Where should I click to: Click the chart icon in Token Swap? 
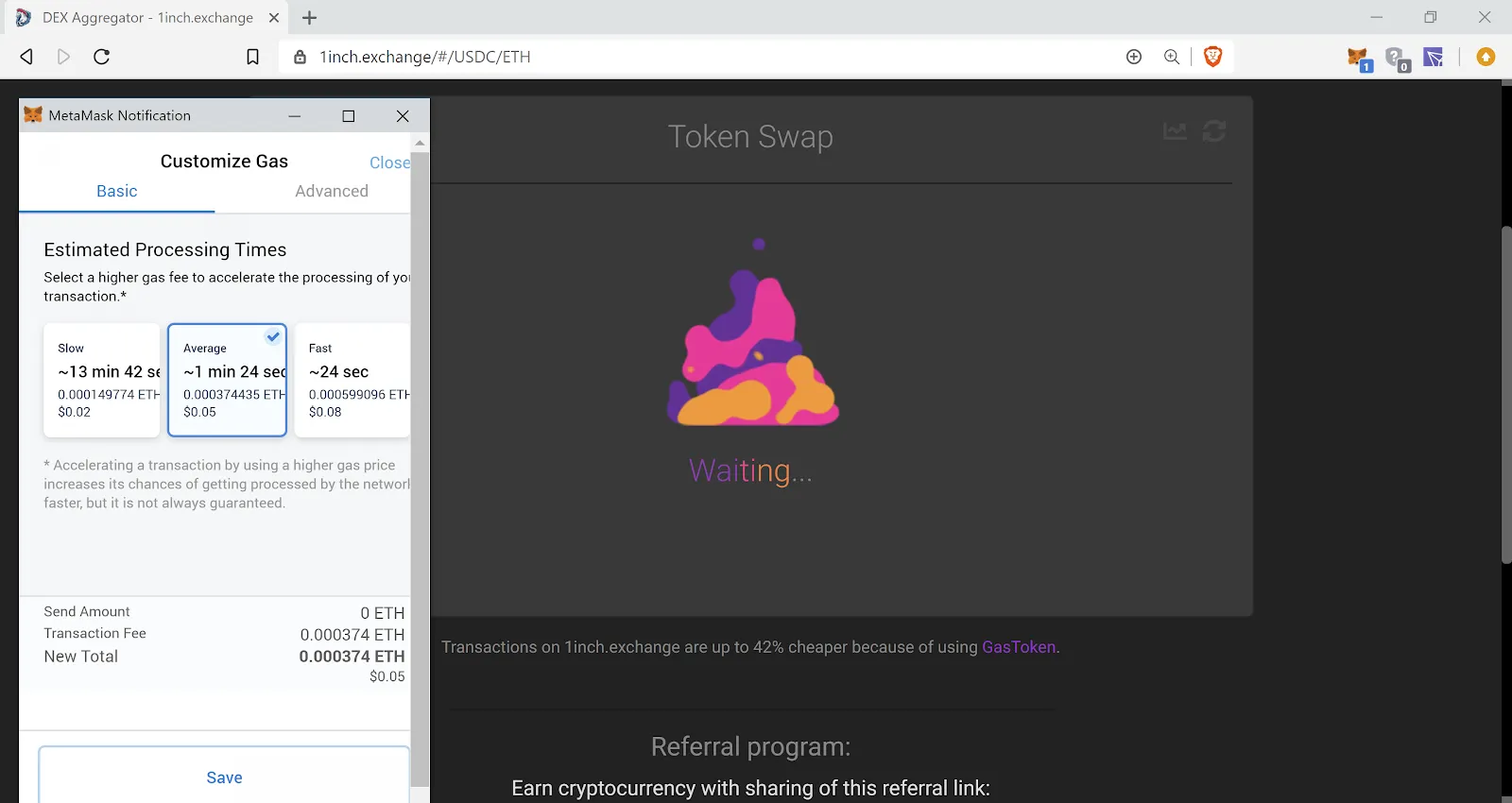click(1175, 131)
